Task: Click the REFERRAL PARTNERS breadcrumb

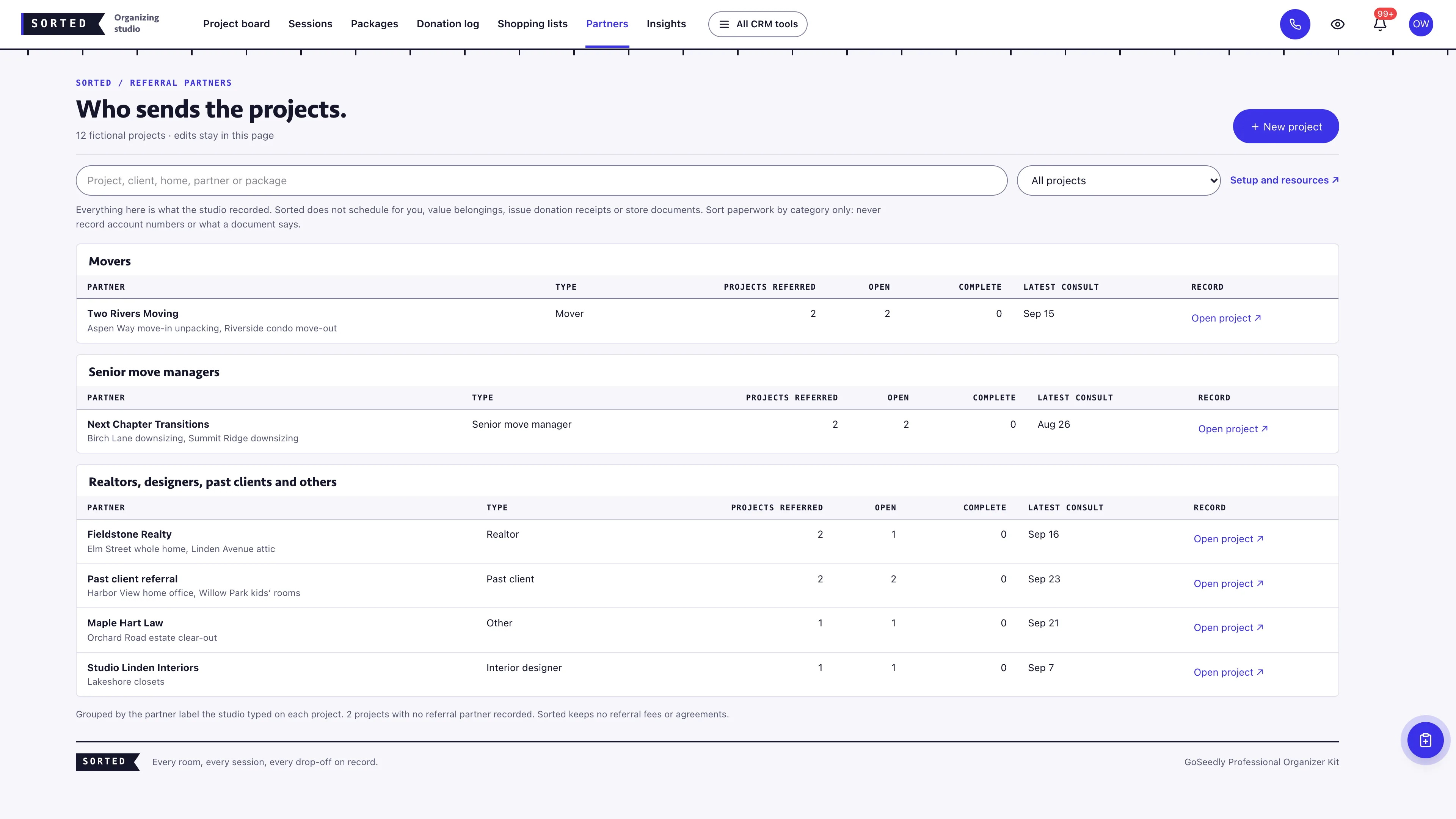Action: coord(181,83)
